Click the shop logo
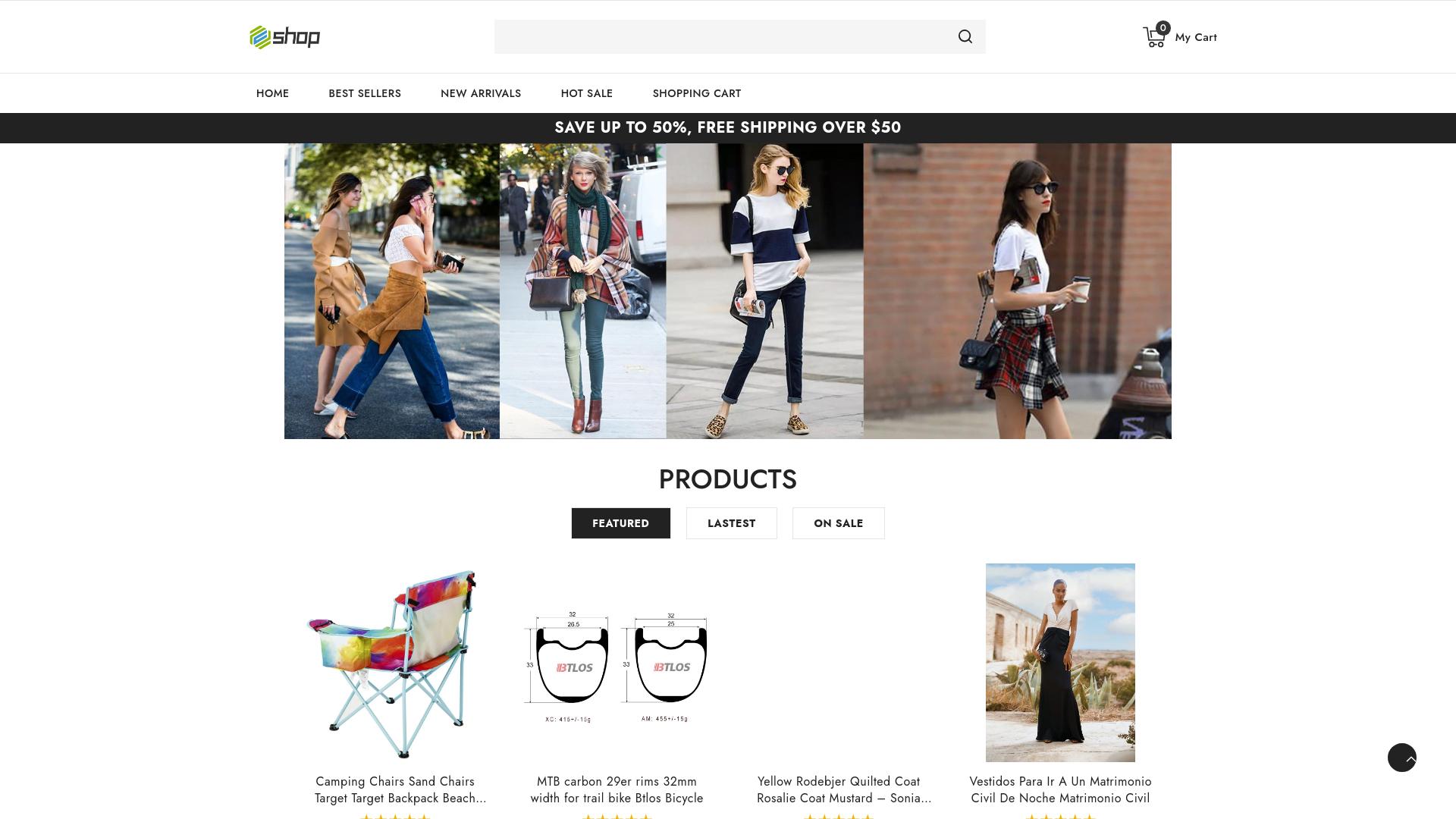The image size is (1456, 819). (285, 37)
